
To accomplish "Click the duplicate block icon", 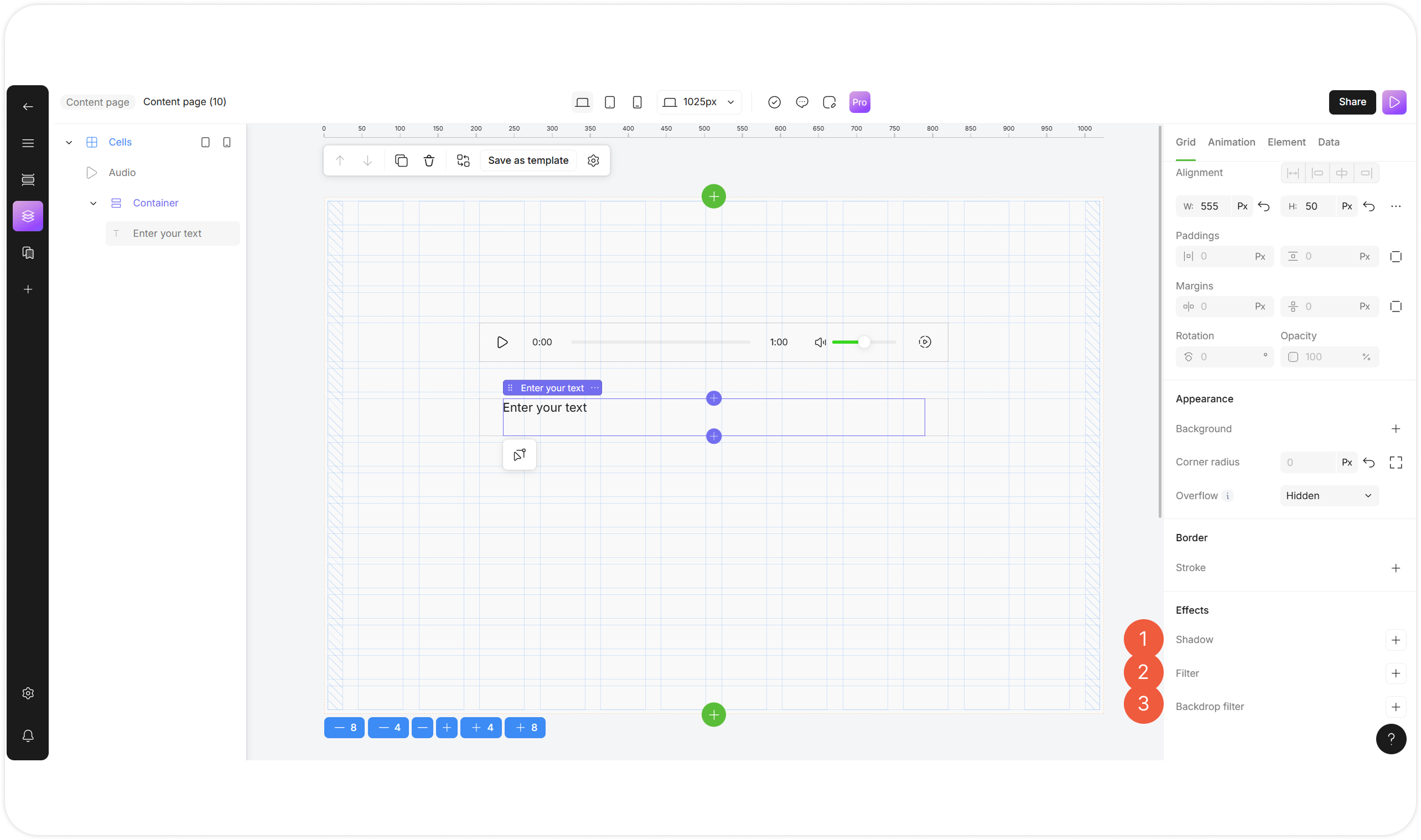I will [x=401, y=161].
